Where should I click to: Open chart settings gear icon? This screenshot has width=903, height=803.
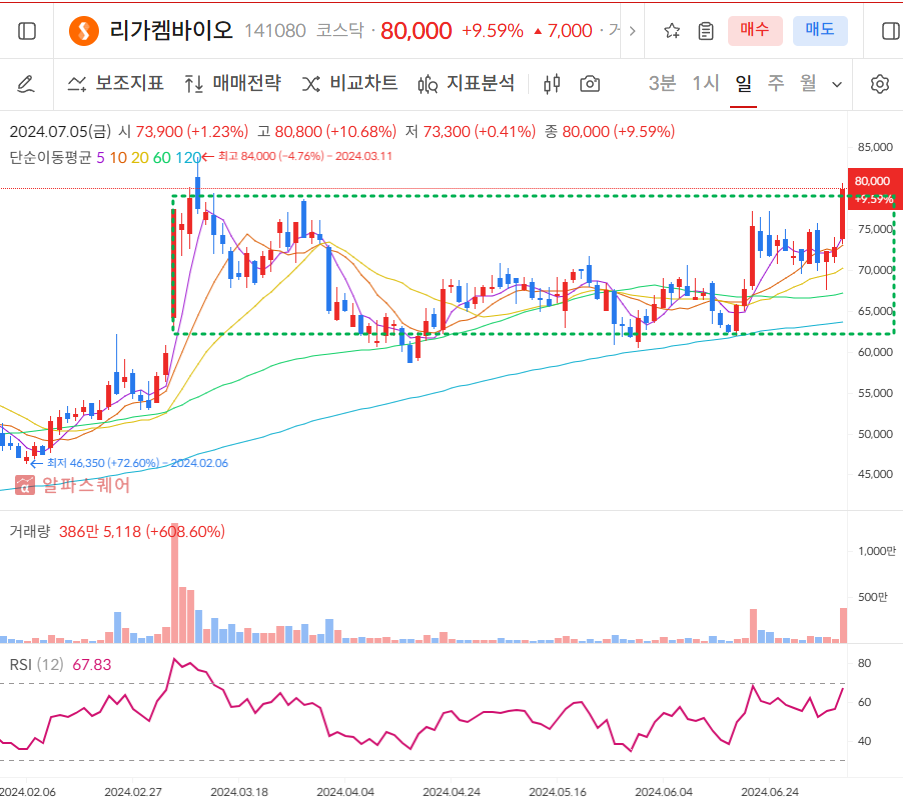coord(879,84)
